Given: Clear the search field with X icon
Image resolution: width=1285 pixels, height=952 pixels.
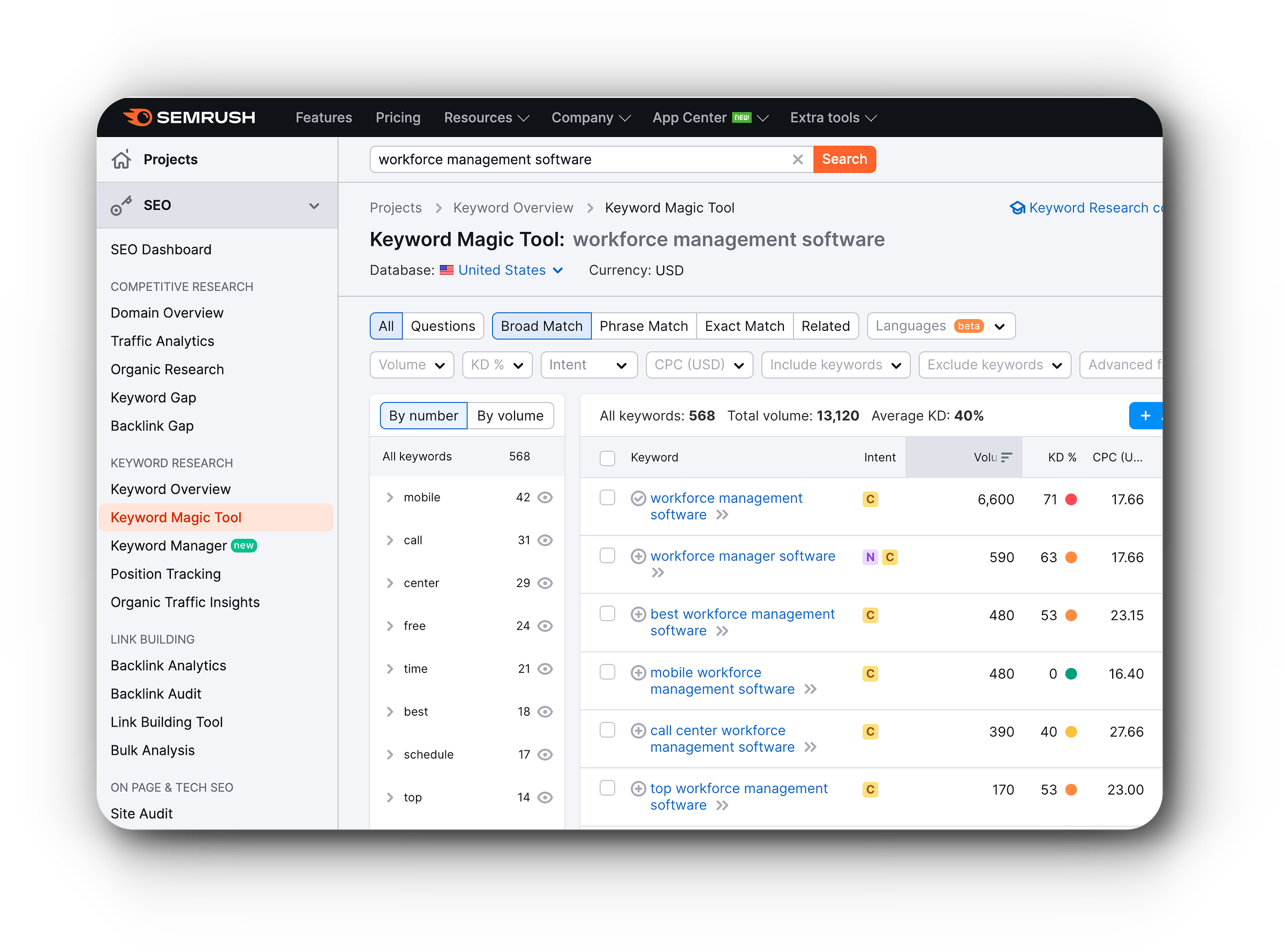Looking at the screenshot, I should [798, 160].
